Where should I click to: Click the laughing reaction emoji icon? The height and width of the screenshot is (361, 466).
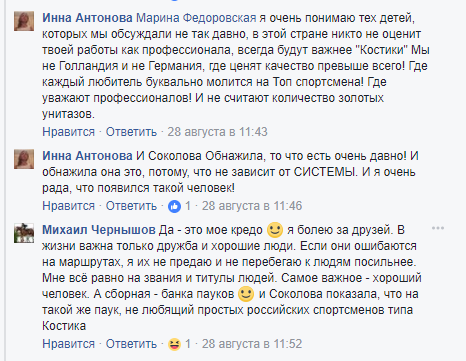(174, 344)
